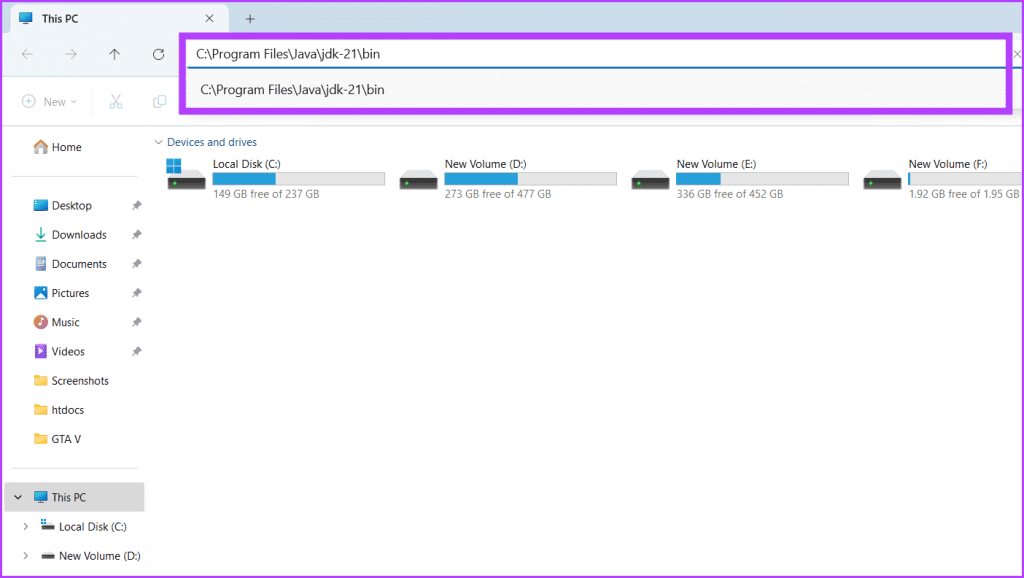
Task: Refresh the current folder view
Action: (158, 54)
